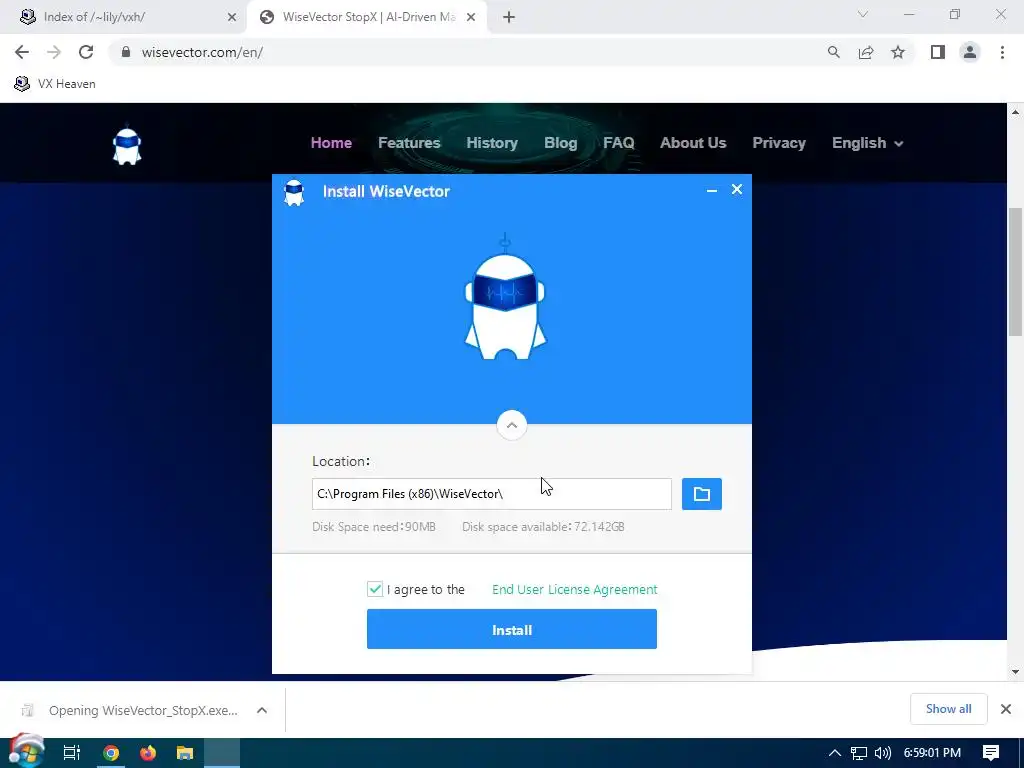Click the scrollbar down arrow

tap(1016, 671)
